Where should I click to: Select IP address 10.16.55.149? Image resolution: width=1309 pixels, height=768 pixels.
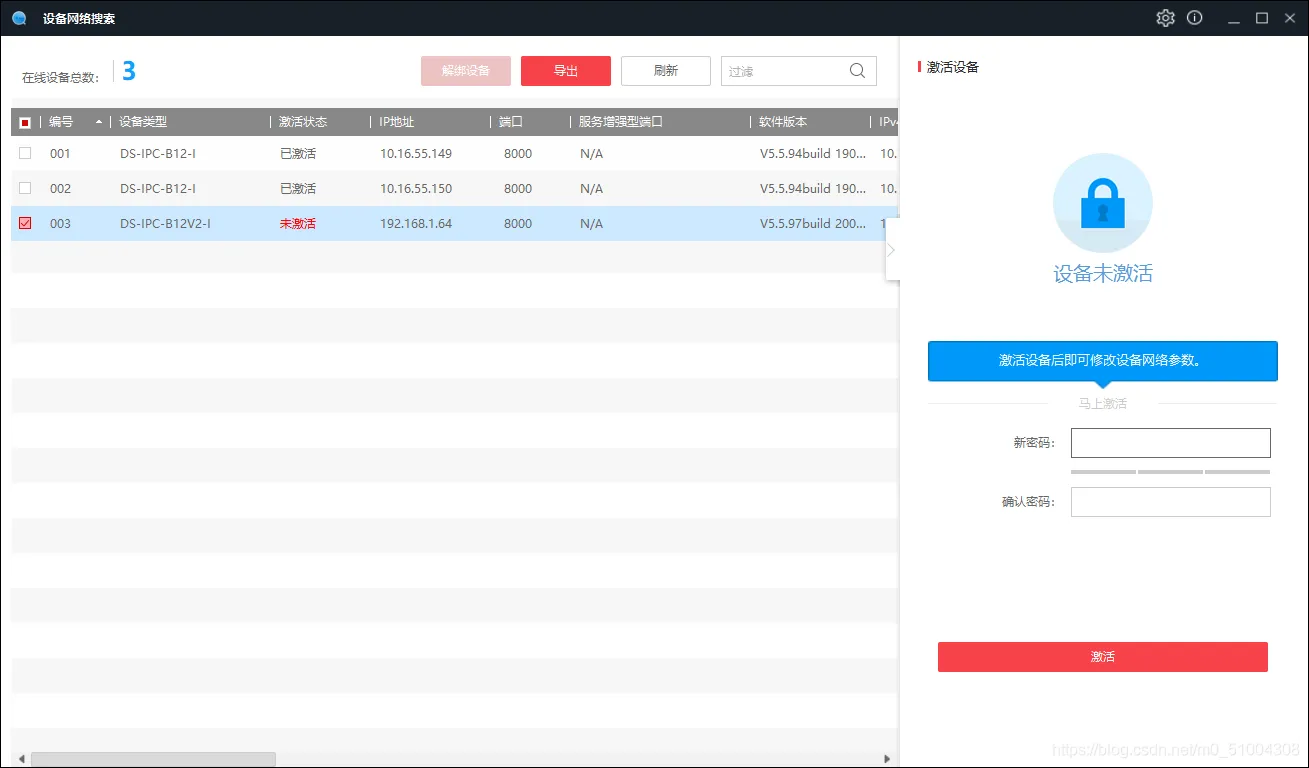(x=416, y=154)
